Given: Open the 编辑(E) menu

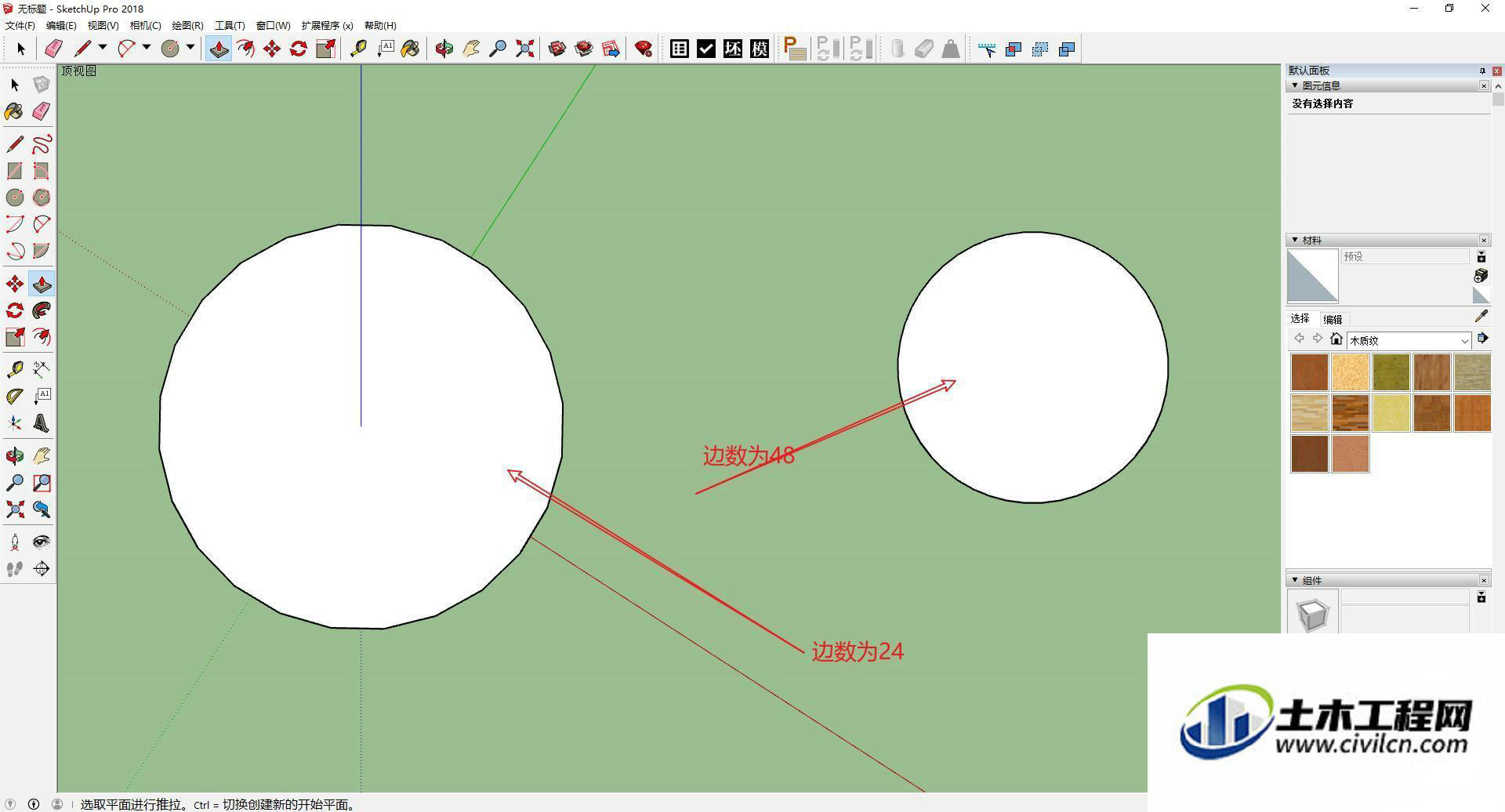Looking at the screenshot, I should (61, 25).
